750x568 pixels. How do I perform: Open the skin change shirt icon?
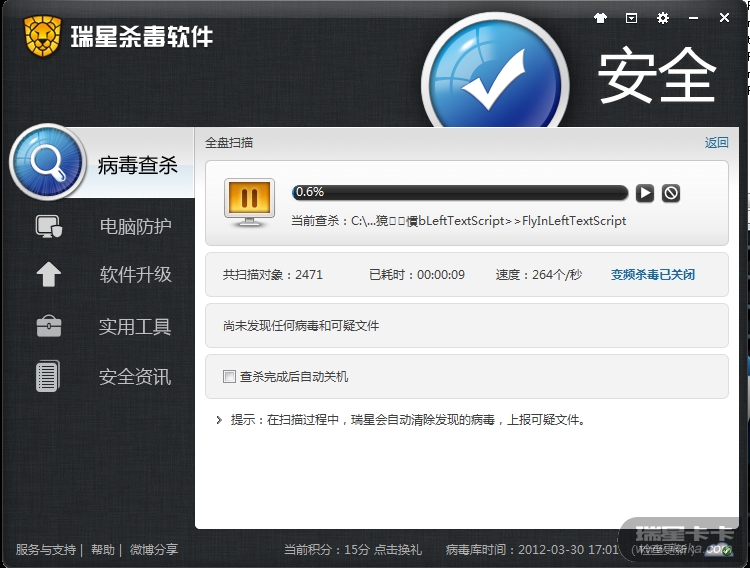click(x=600, y=18)
